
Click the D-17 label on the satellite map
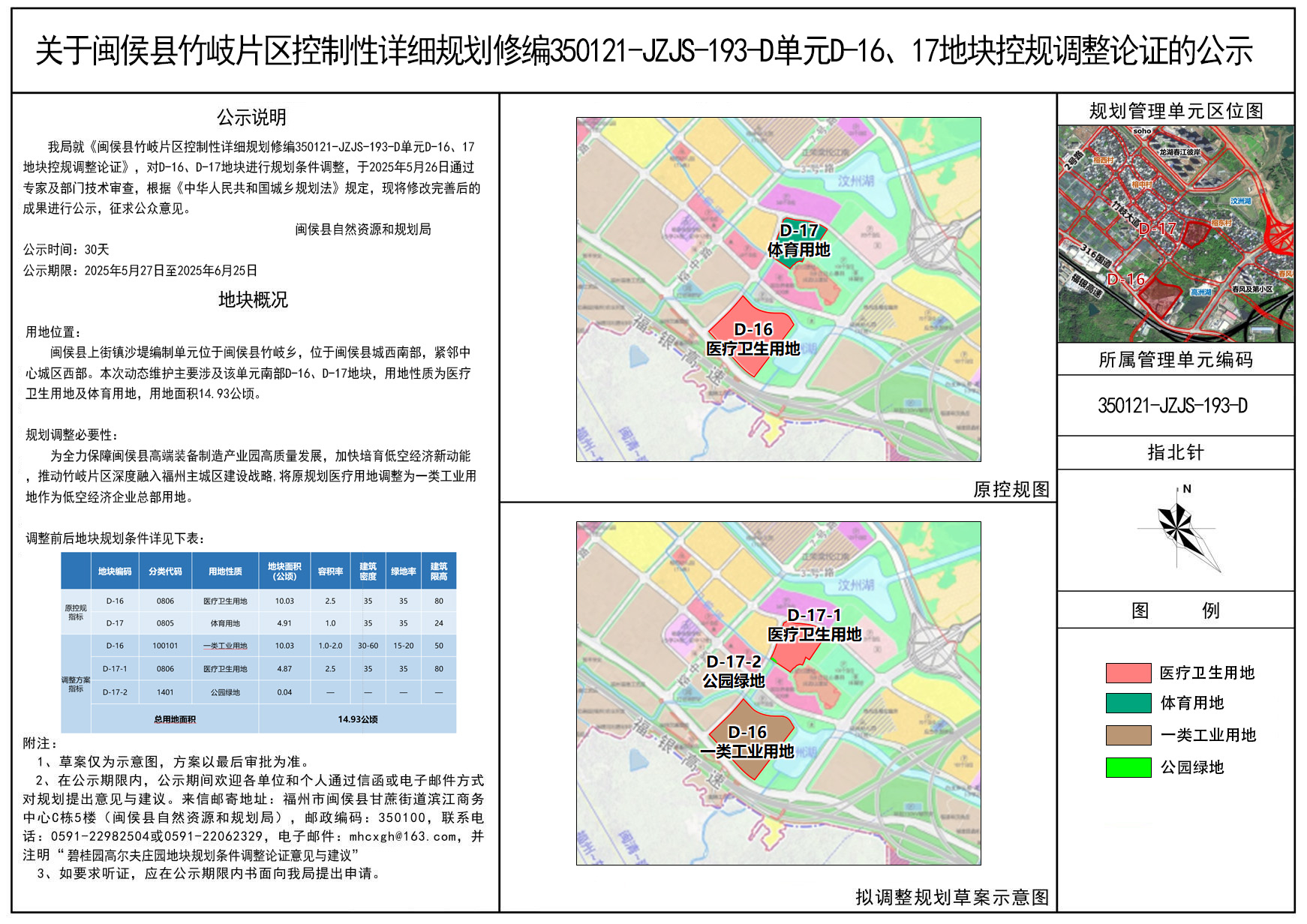[x=1157, y=229]
